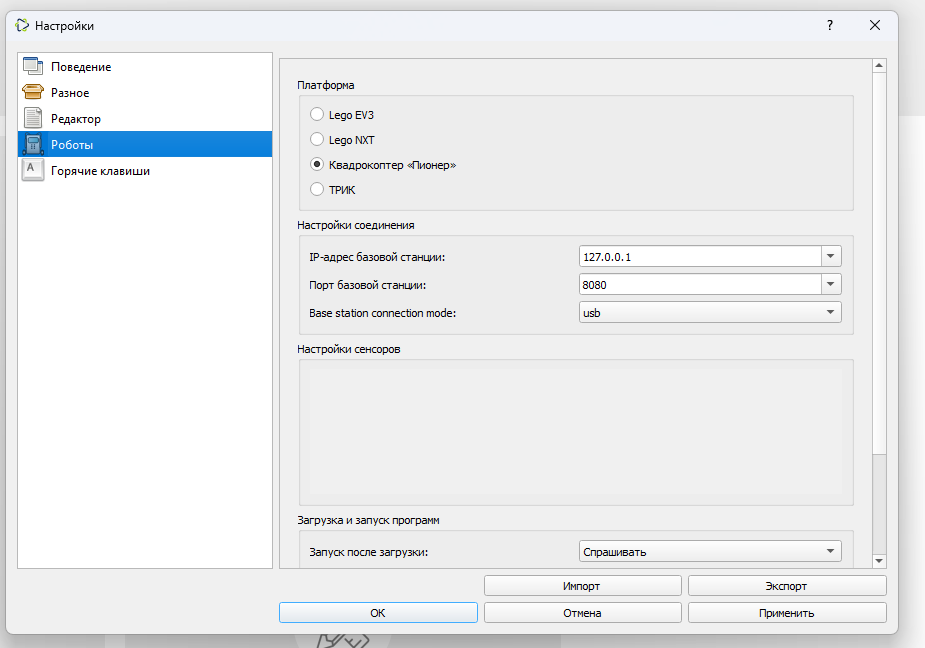Click the Запуск после загрузки label

[x=369, y=552]
